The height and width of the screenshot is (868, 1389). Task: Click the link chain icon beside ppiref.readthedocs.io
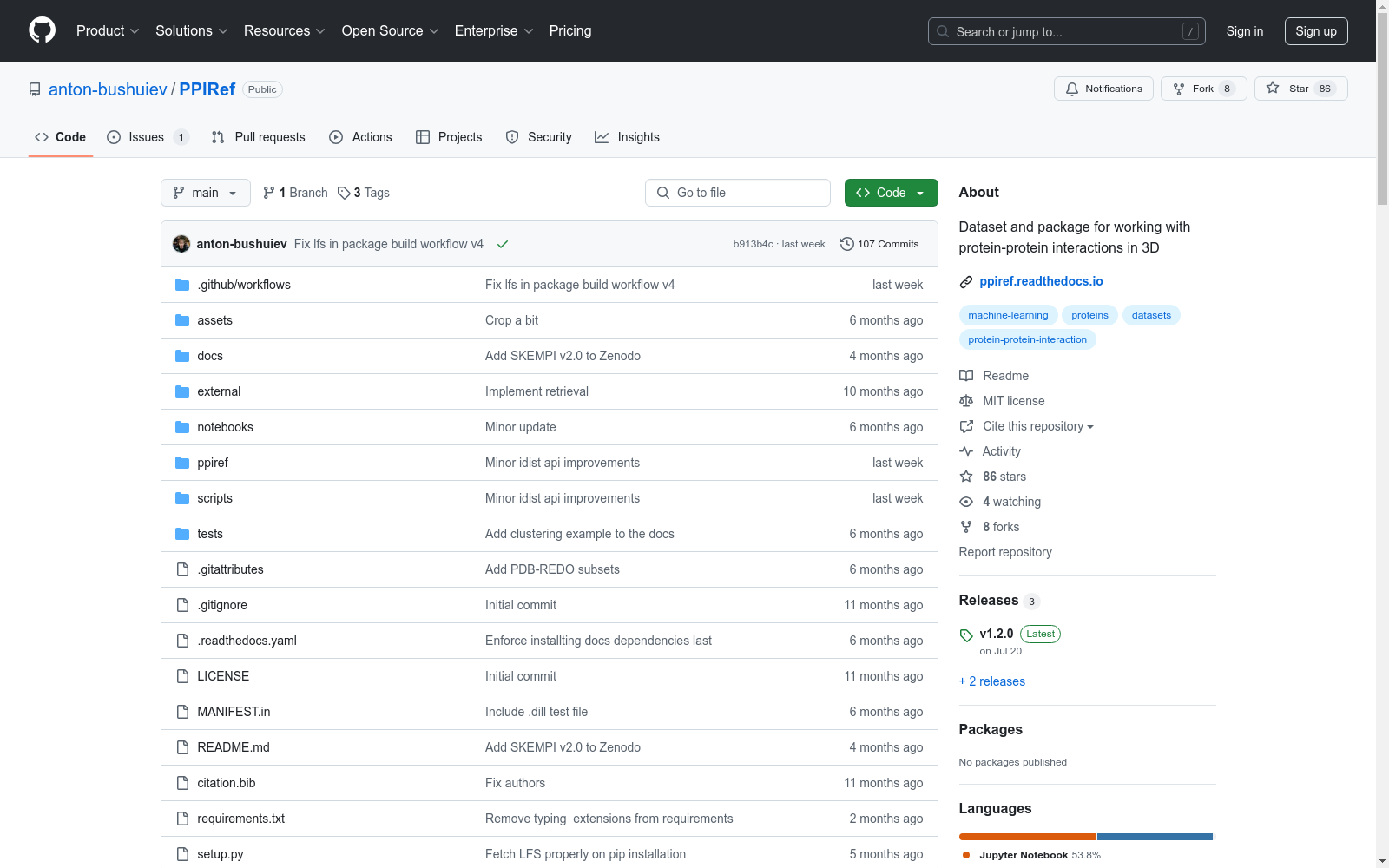coord(966,282)
